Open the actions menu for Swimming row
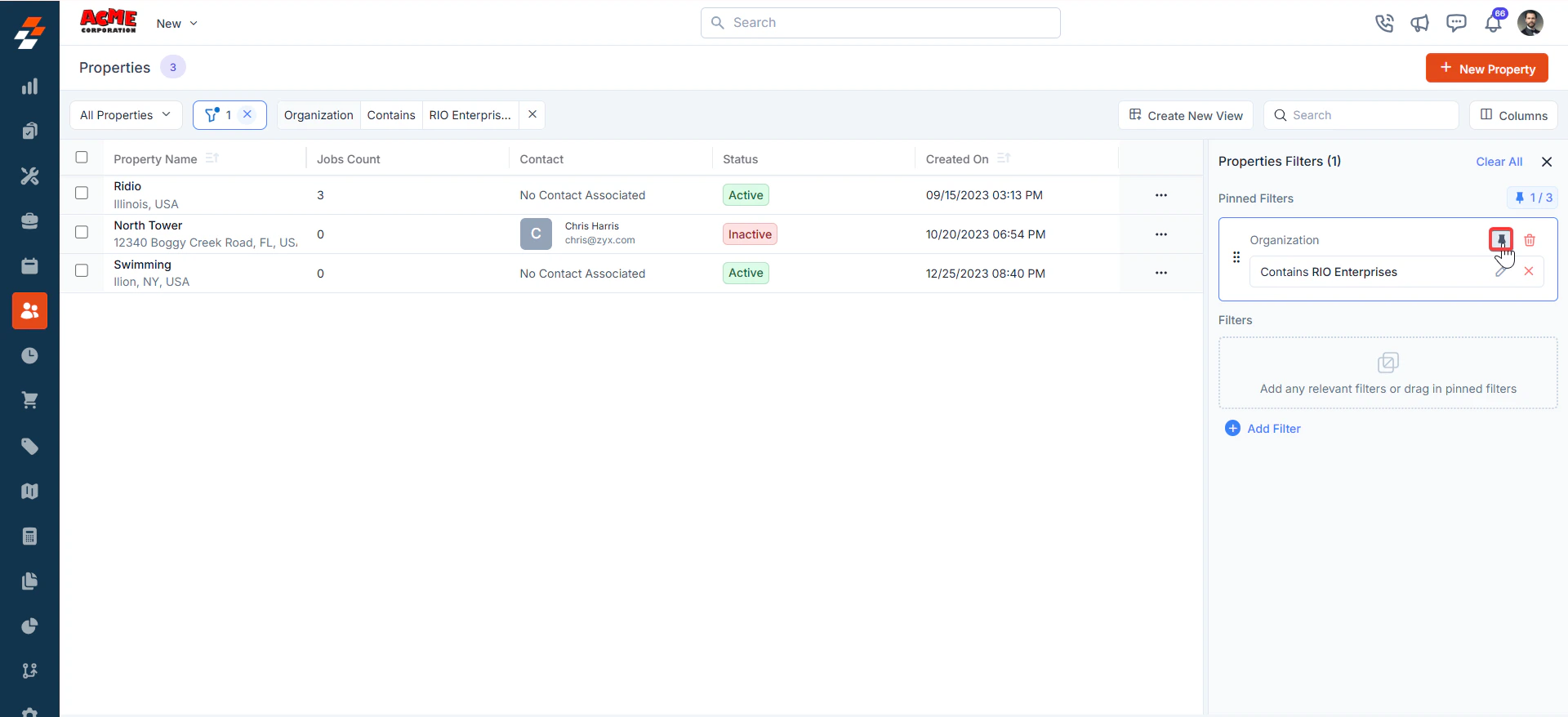 coord(1161,273)
